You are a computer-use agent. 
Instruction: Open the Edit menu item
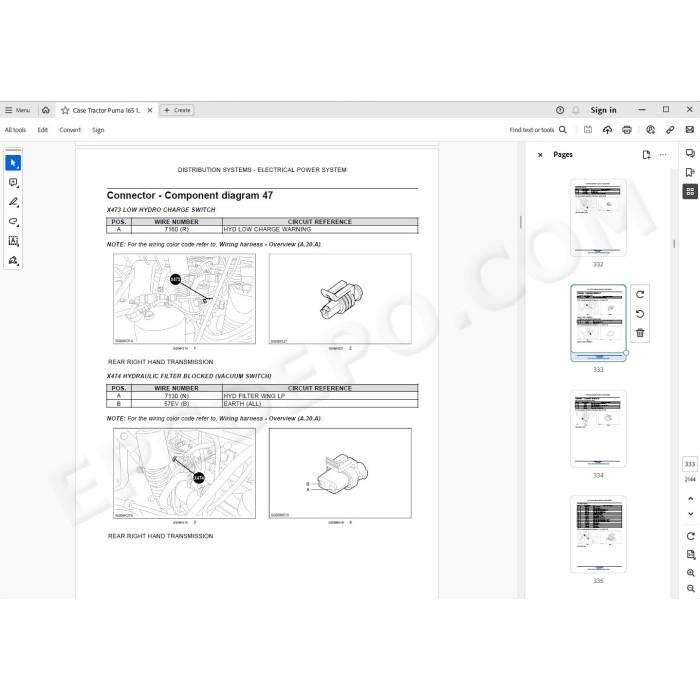42,130
